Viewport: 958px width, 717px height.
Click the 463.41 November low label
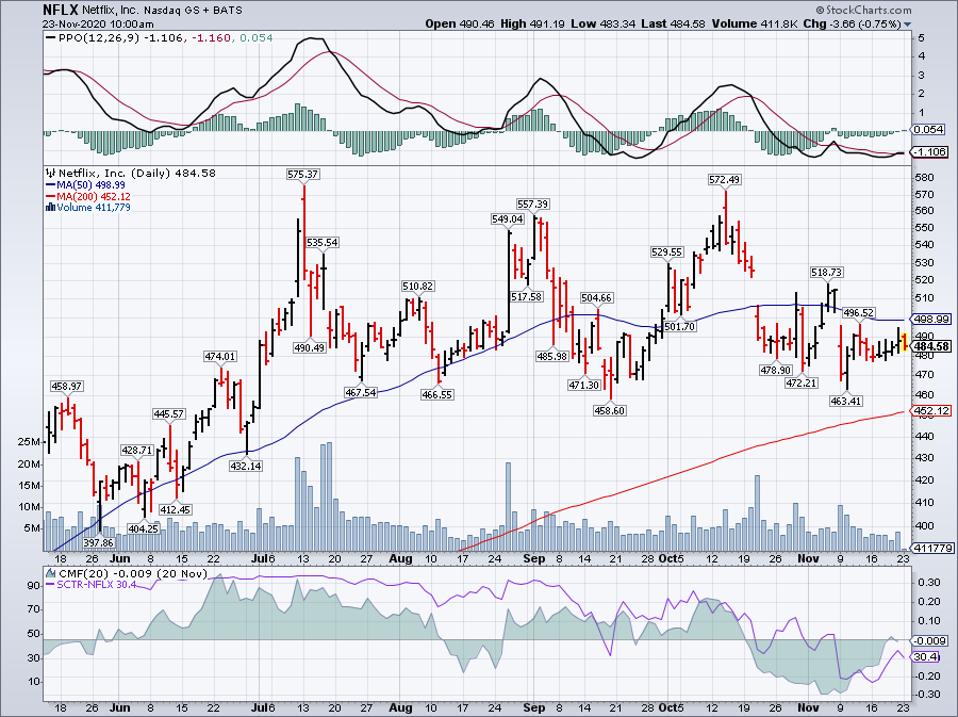[846, 401]
